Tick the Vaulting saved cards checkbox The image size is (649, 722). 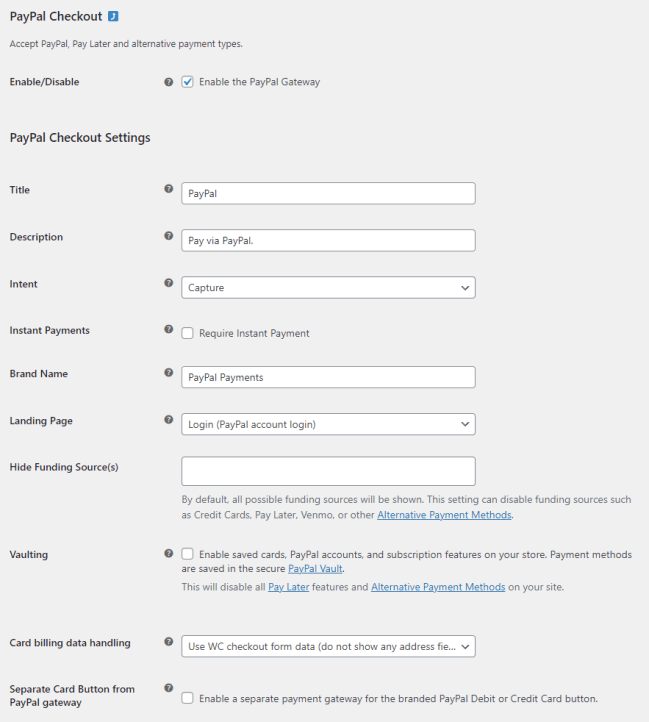point(187,553)
